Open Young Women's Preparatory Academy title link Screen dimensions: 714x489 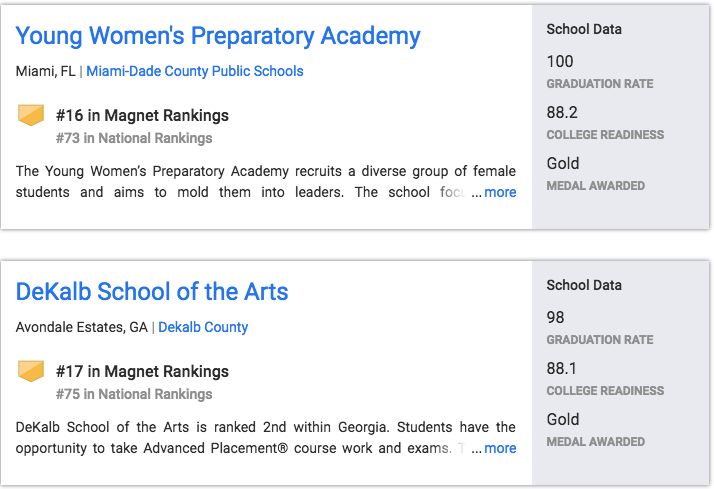(x=218, y=37)
